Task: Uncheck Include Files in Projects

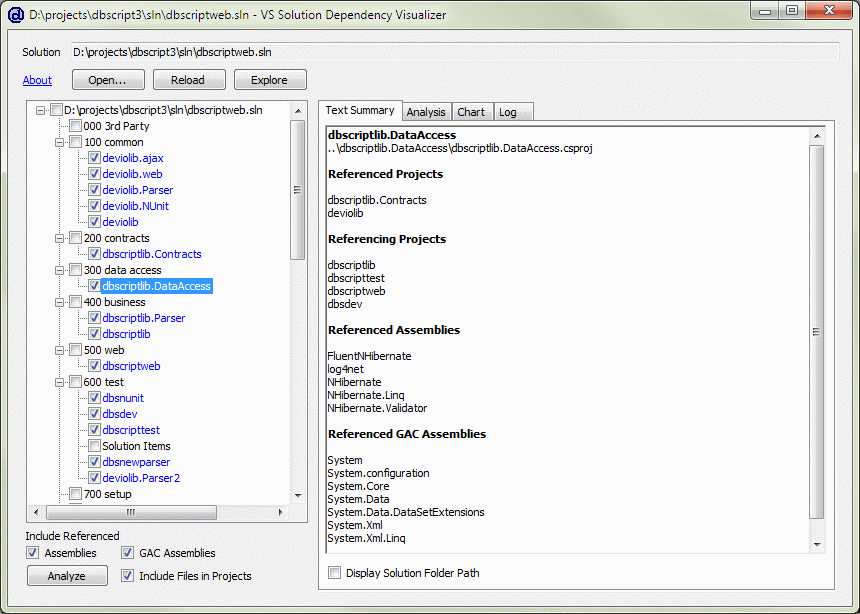Action: click(128, 576)
